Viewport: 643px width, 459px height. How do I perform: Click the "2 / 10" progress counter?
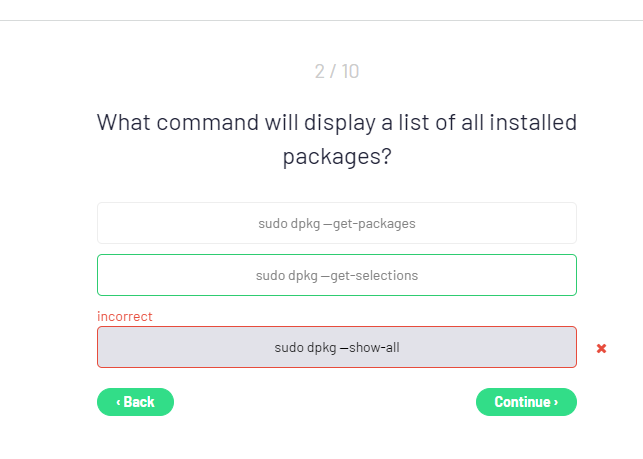click(337, 71)
